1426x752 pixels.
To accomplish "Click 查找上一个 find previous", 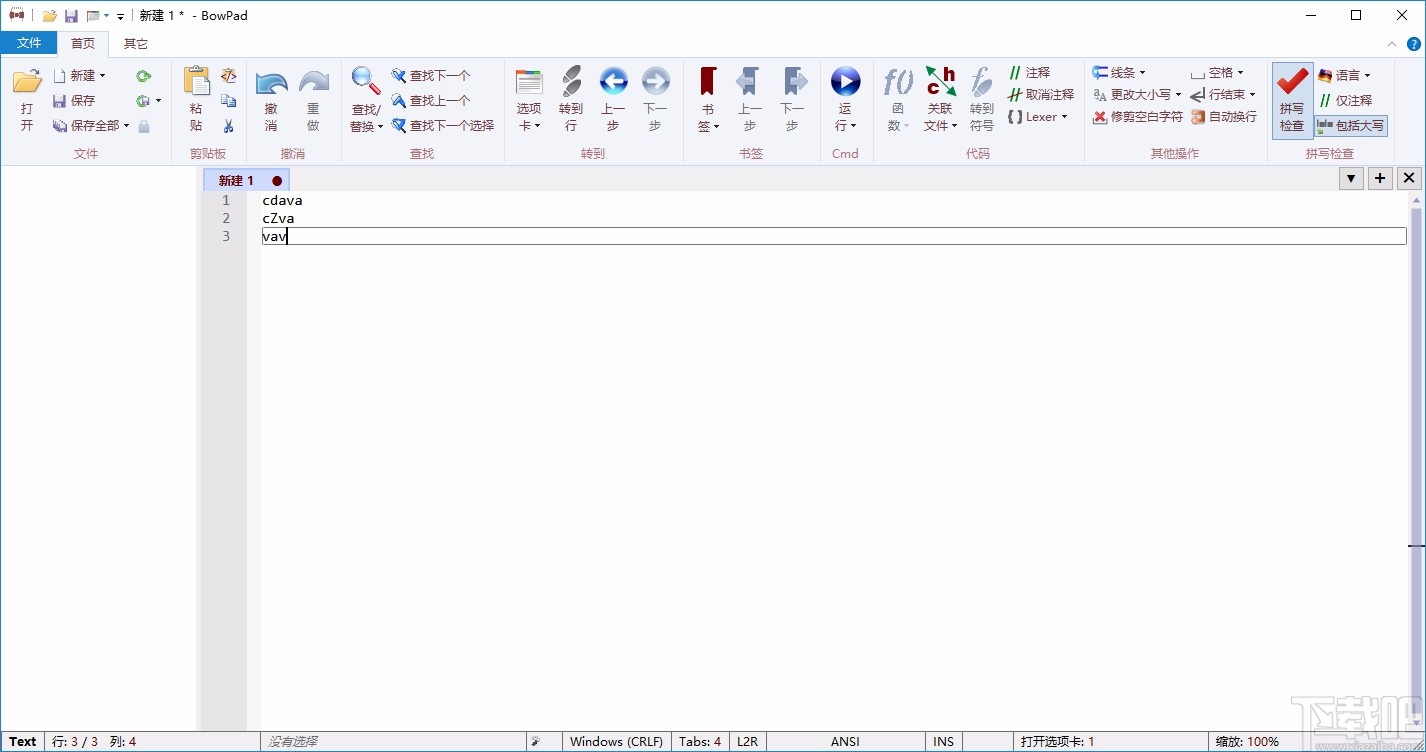I will [x=431, y=101].
